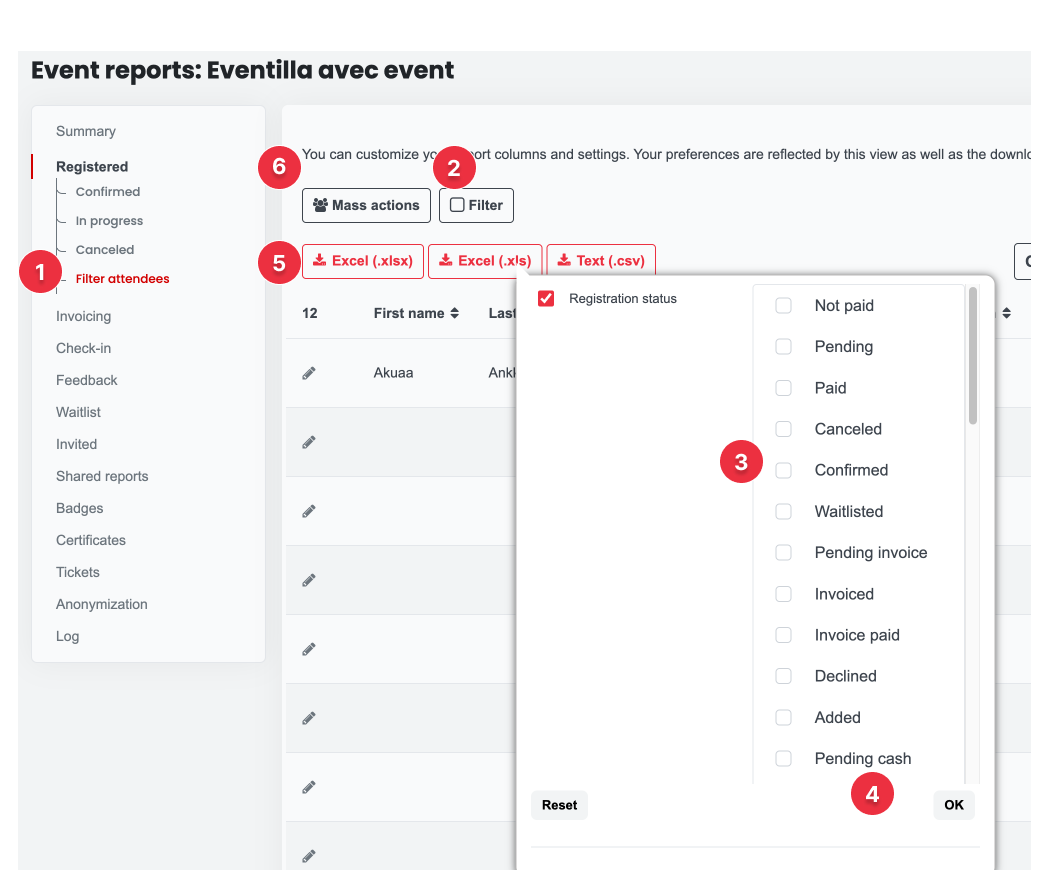1038x870 pixels.
Task: Click the row count 12
Action: pyautogui.click(x=310, y=313)
